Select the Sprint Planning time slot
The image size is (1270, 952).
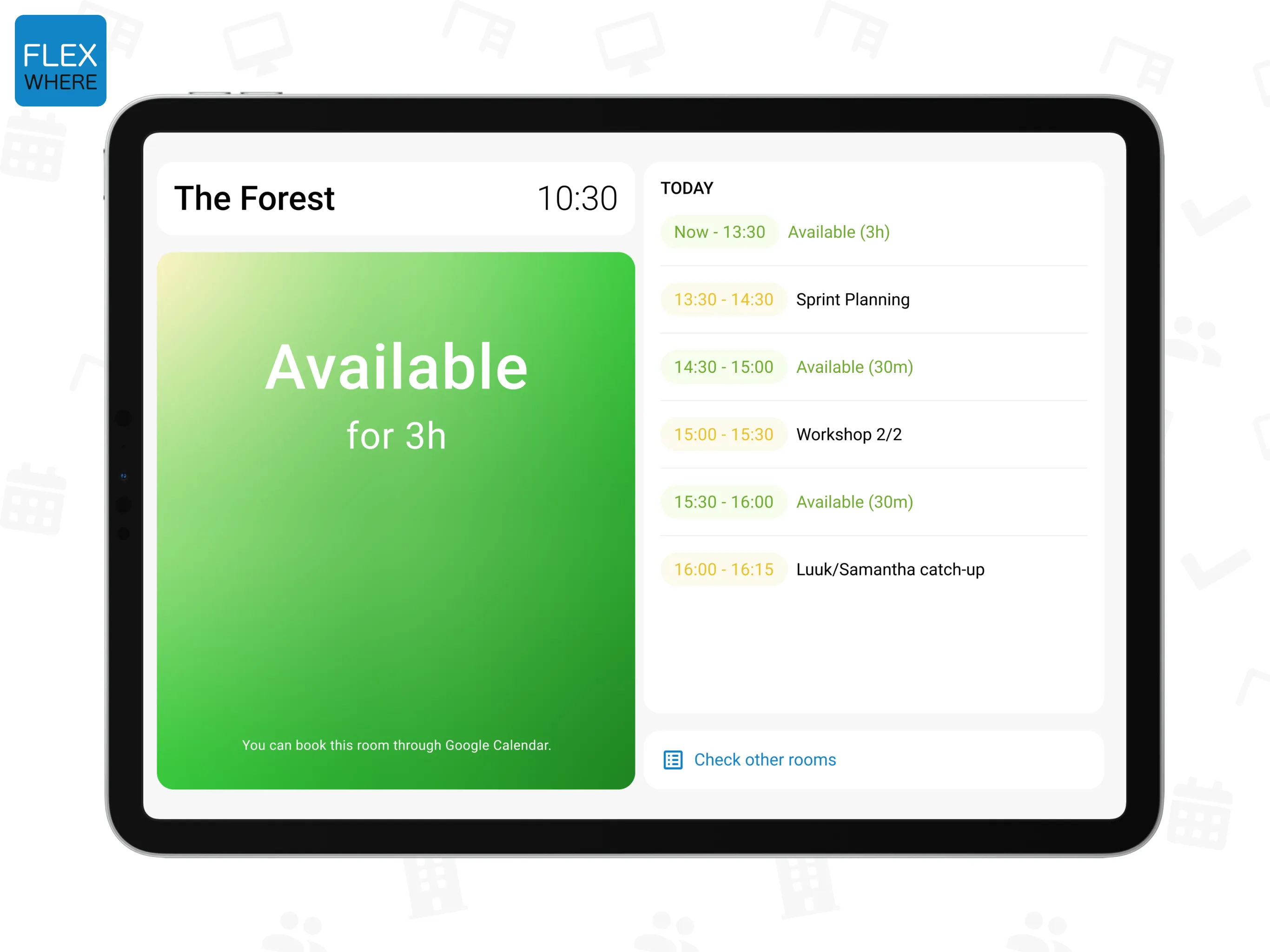coord(878,300)
